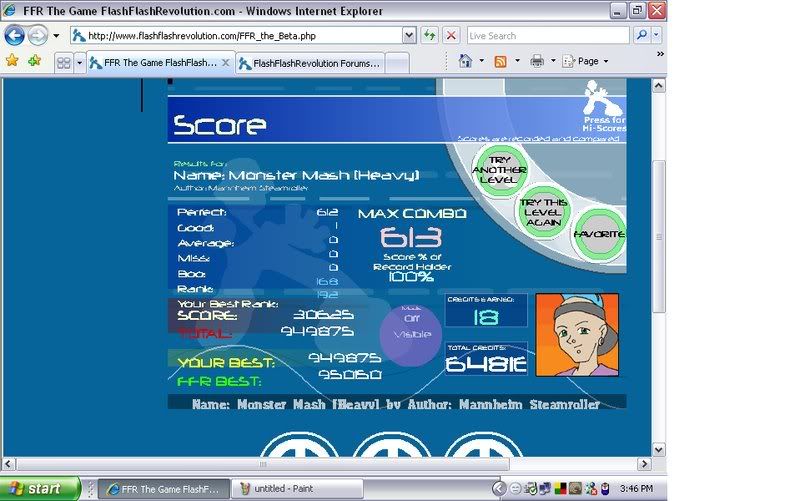Click the Add to Favorites icon

(34, 61)
